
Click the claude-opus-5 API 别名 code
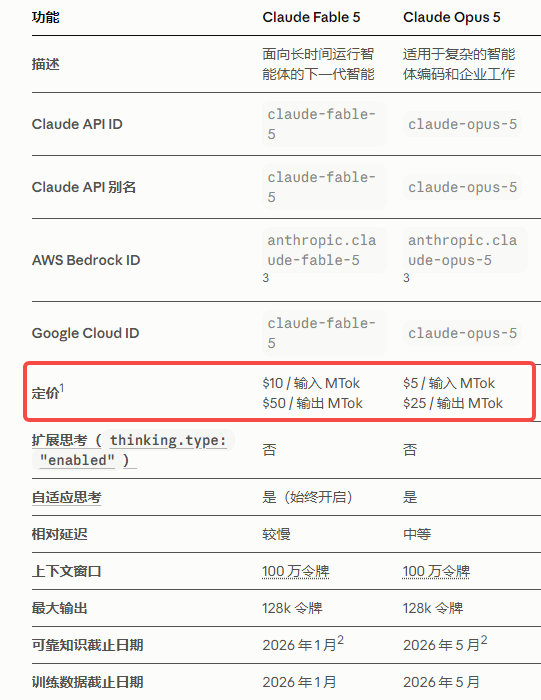click(x=462, y=187)
